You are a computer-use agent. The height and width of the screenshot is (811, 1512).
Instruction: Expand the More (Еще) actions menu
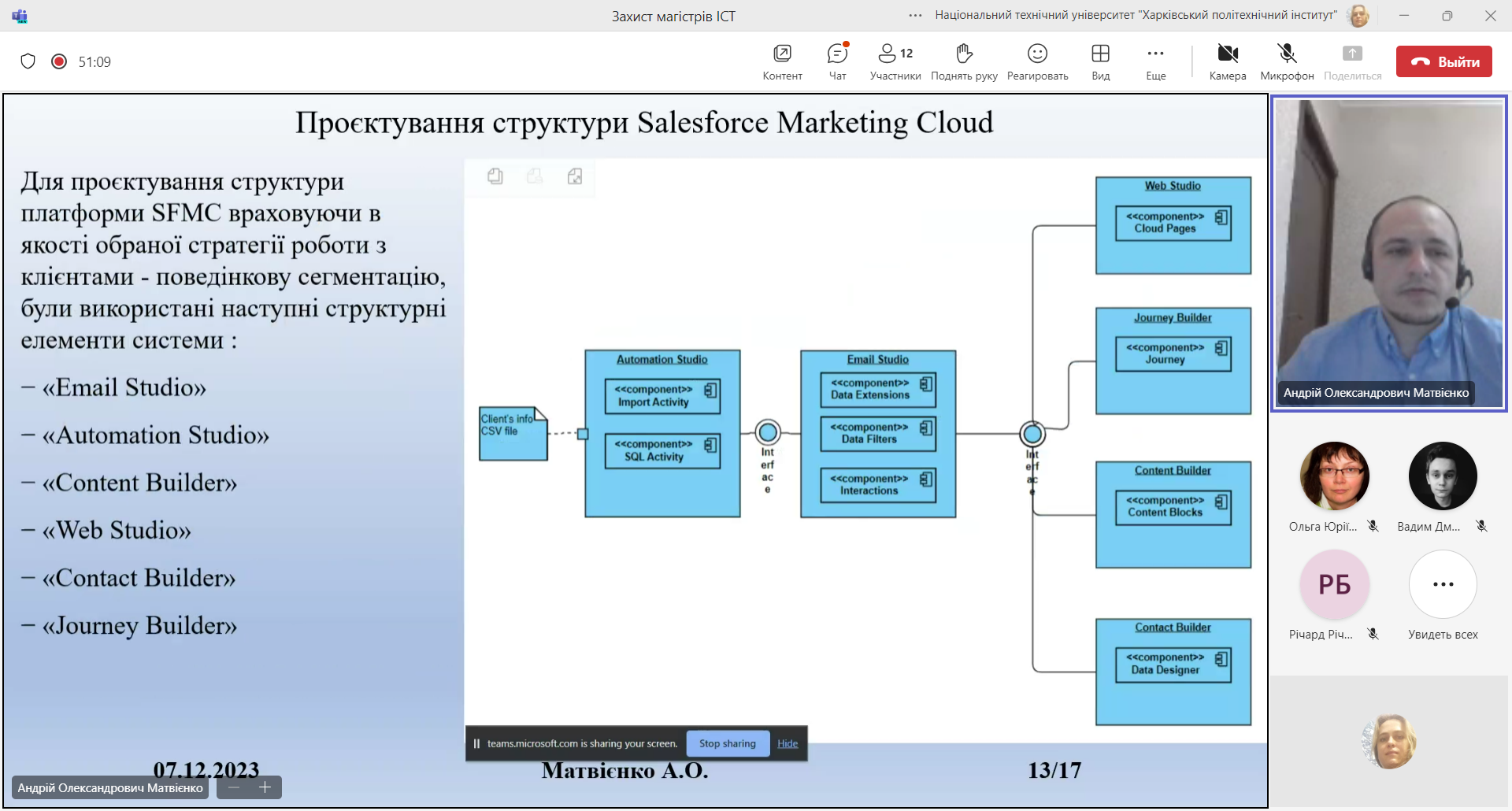pyautogui.click(x=1155, y=61)
